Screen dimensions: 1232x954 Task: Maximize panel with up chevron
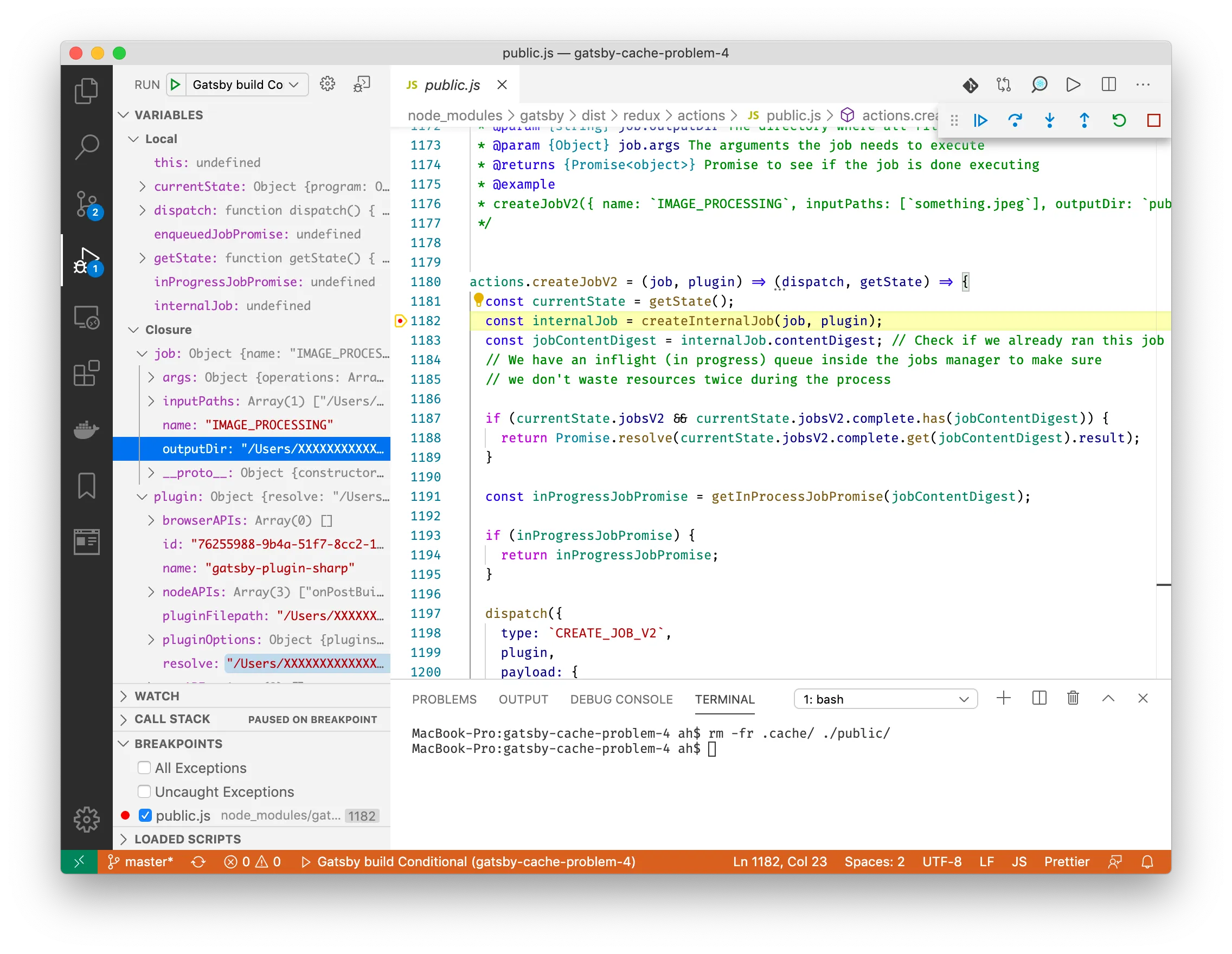pyautogui.click(x=1108, y=699)
